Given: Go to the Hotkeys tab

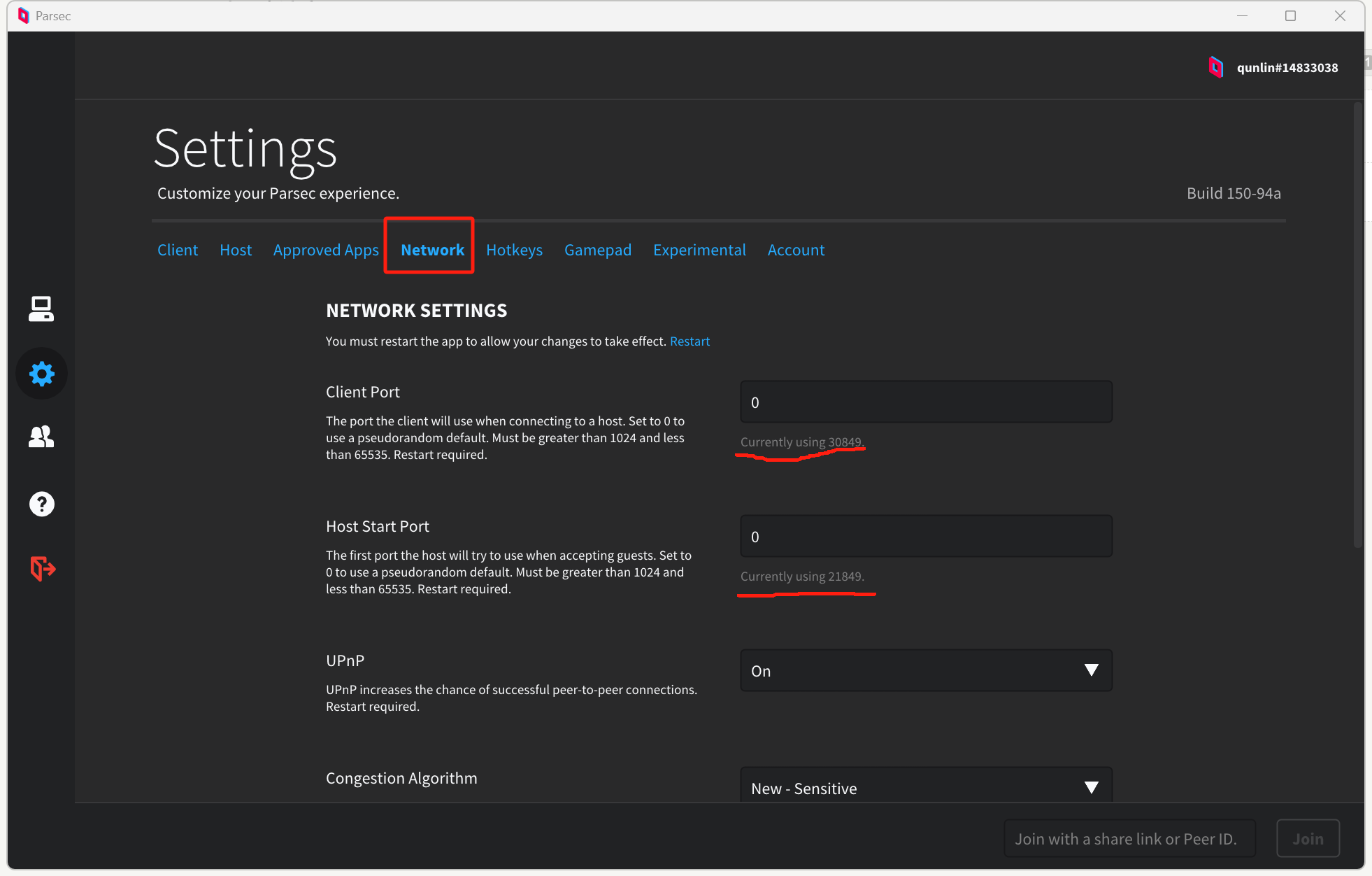Looking at the screenshot, I should pos(514,250).
